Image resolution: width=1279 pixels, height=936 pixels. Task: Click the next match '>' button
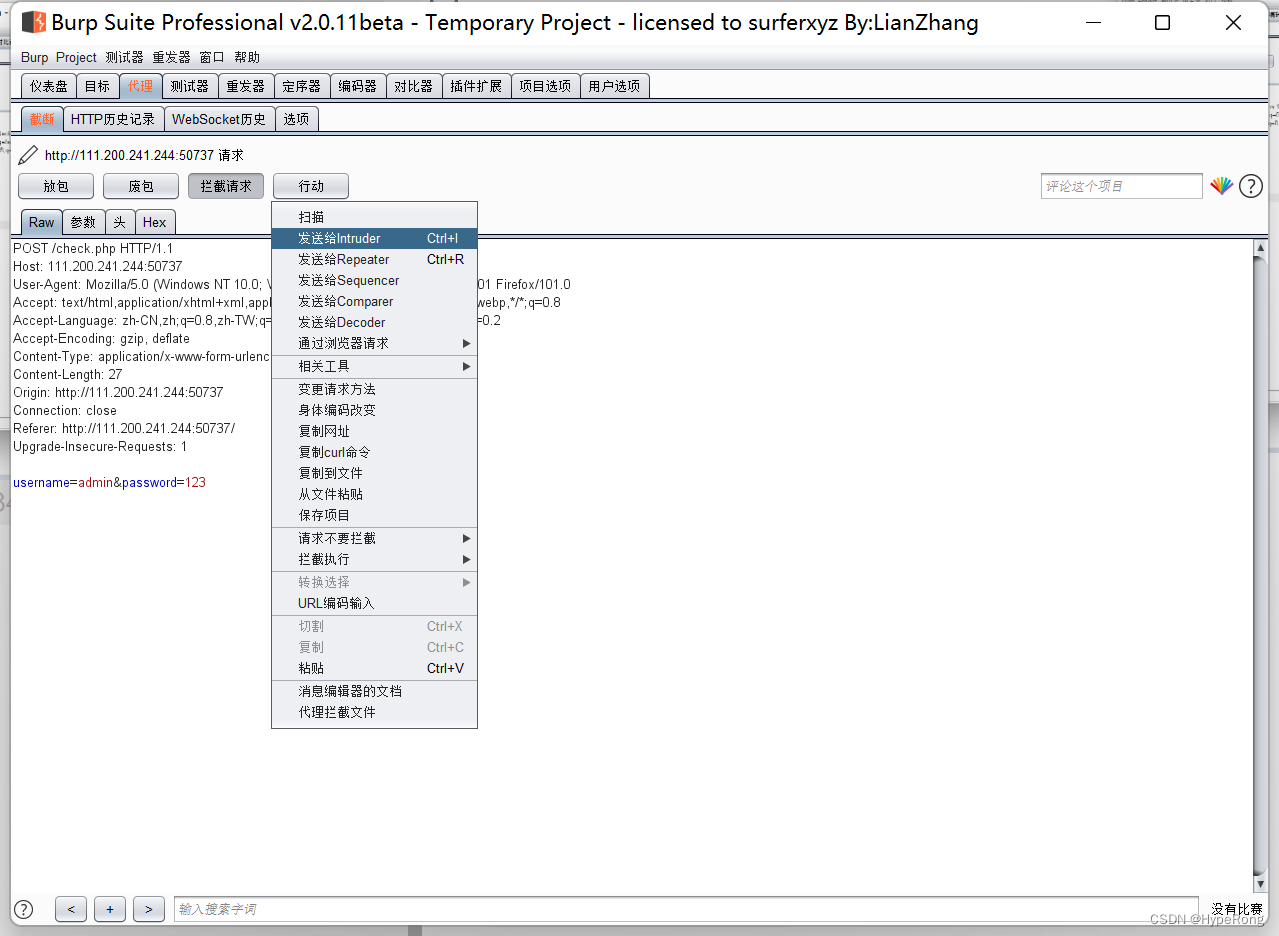pyautogui.click(x=149, y=909)
